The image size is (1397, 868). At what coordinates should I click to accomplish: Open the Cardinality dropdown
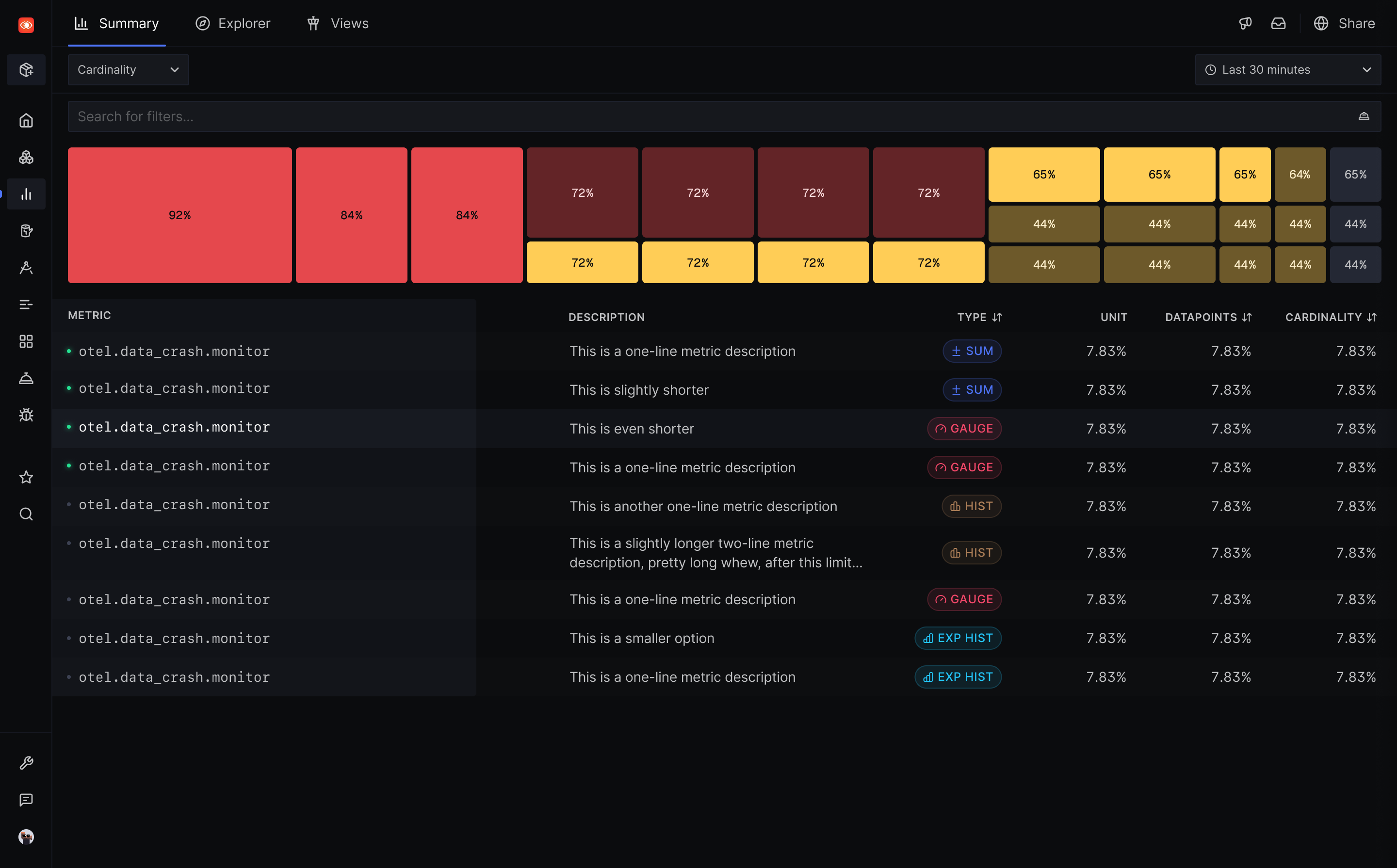[128, 70]
